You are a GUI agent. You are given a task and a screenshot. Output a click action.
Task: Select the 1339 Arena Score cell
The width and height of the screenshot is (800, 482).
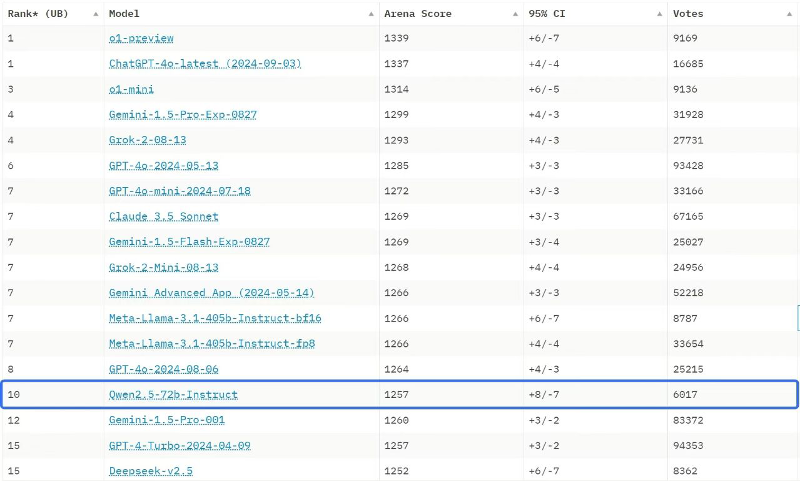click(396, 38)
